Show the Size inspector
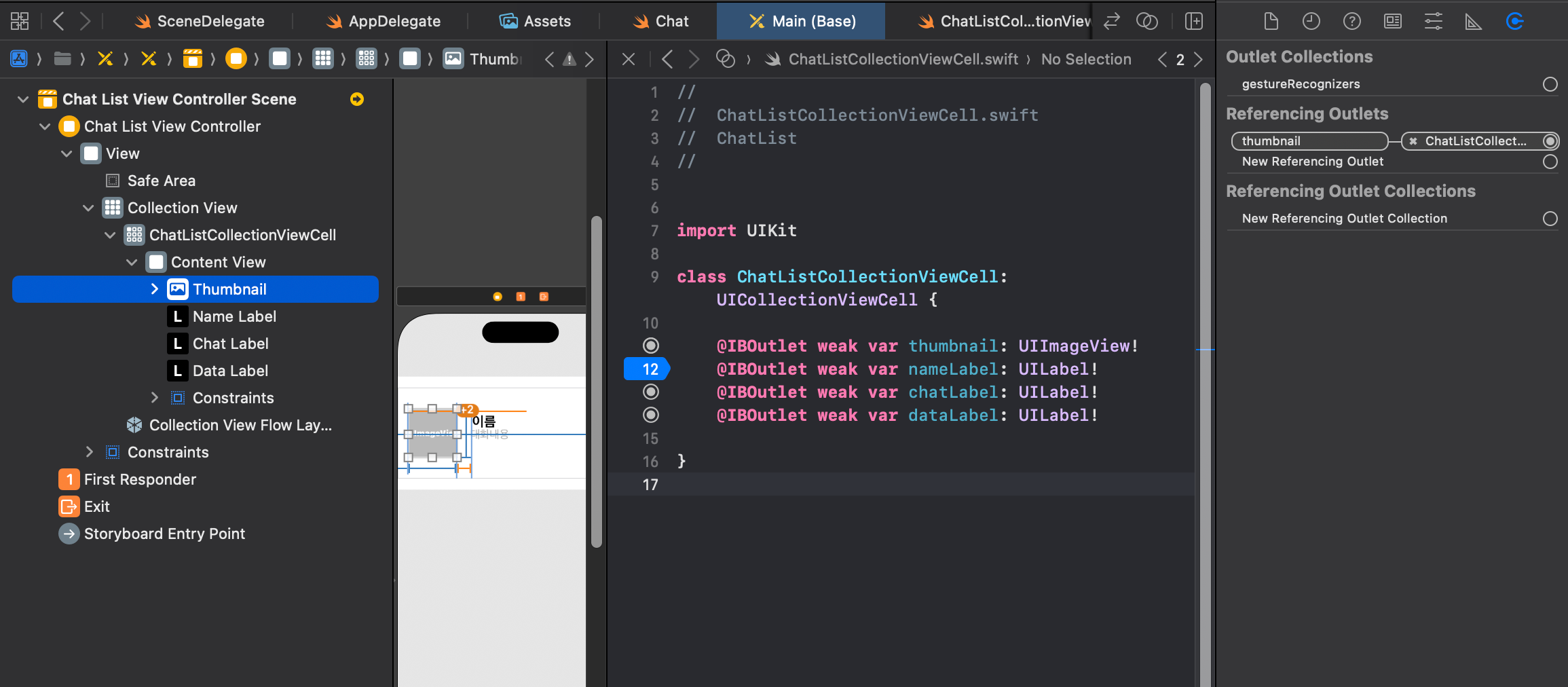The height and width of the screenshot is (687, 1568). tap(1474, 21)
